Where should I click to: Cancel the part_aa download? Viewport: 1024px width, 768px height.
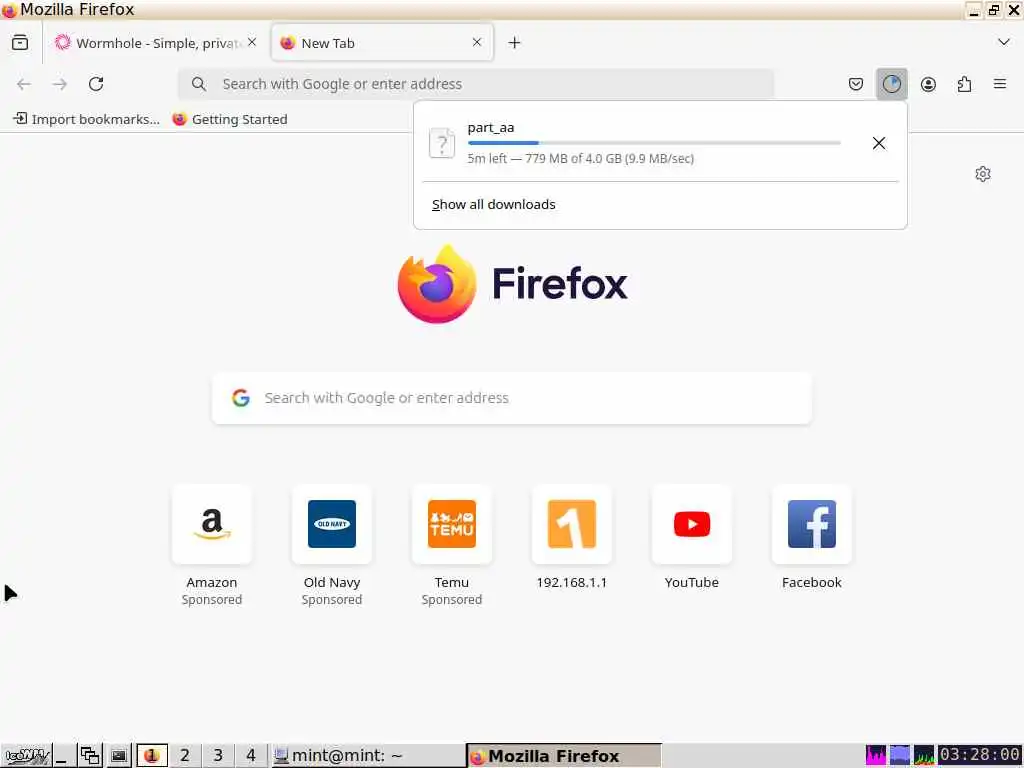coord(879,143)
